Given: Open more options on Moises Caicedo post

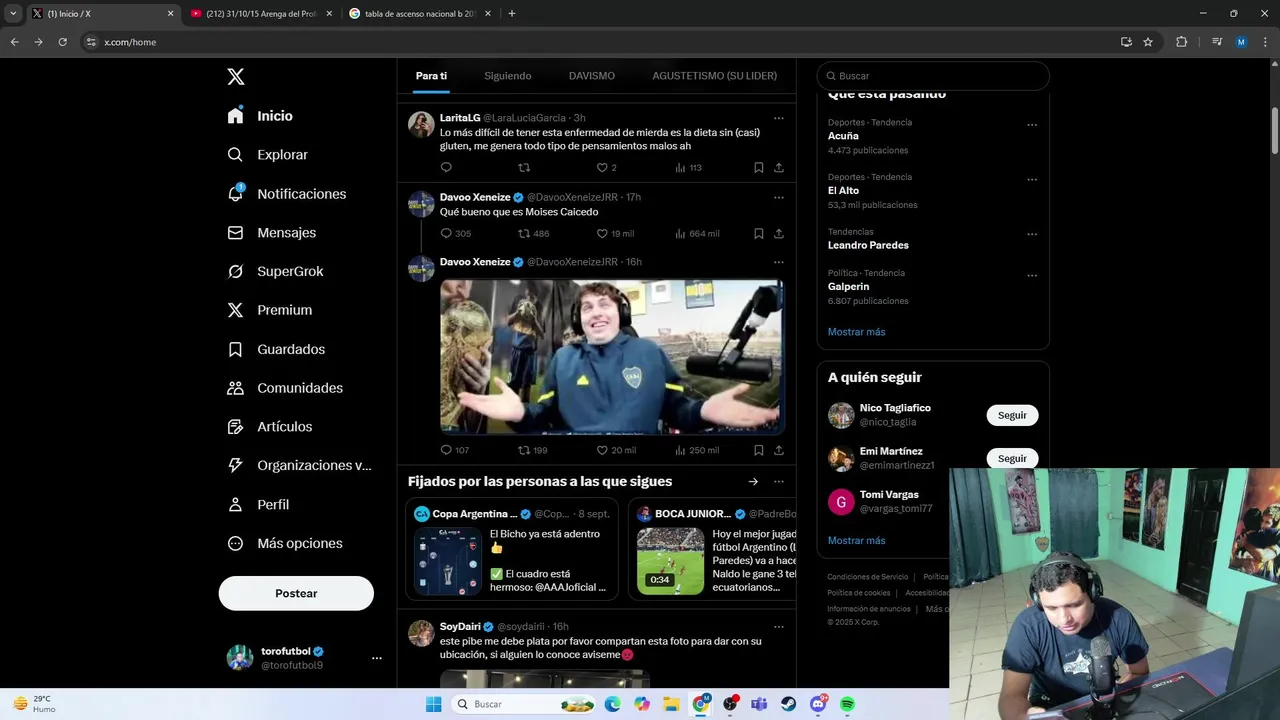Looking at the screenshot, I should click(x=779, y=197).
